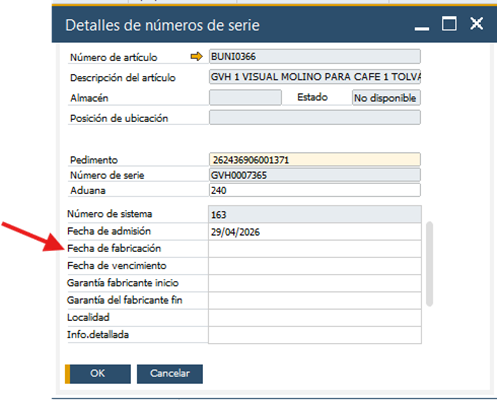
Task: Click the orange link arrow beside Número de artículo
Action: click(x=196, y=57)
